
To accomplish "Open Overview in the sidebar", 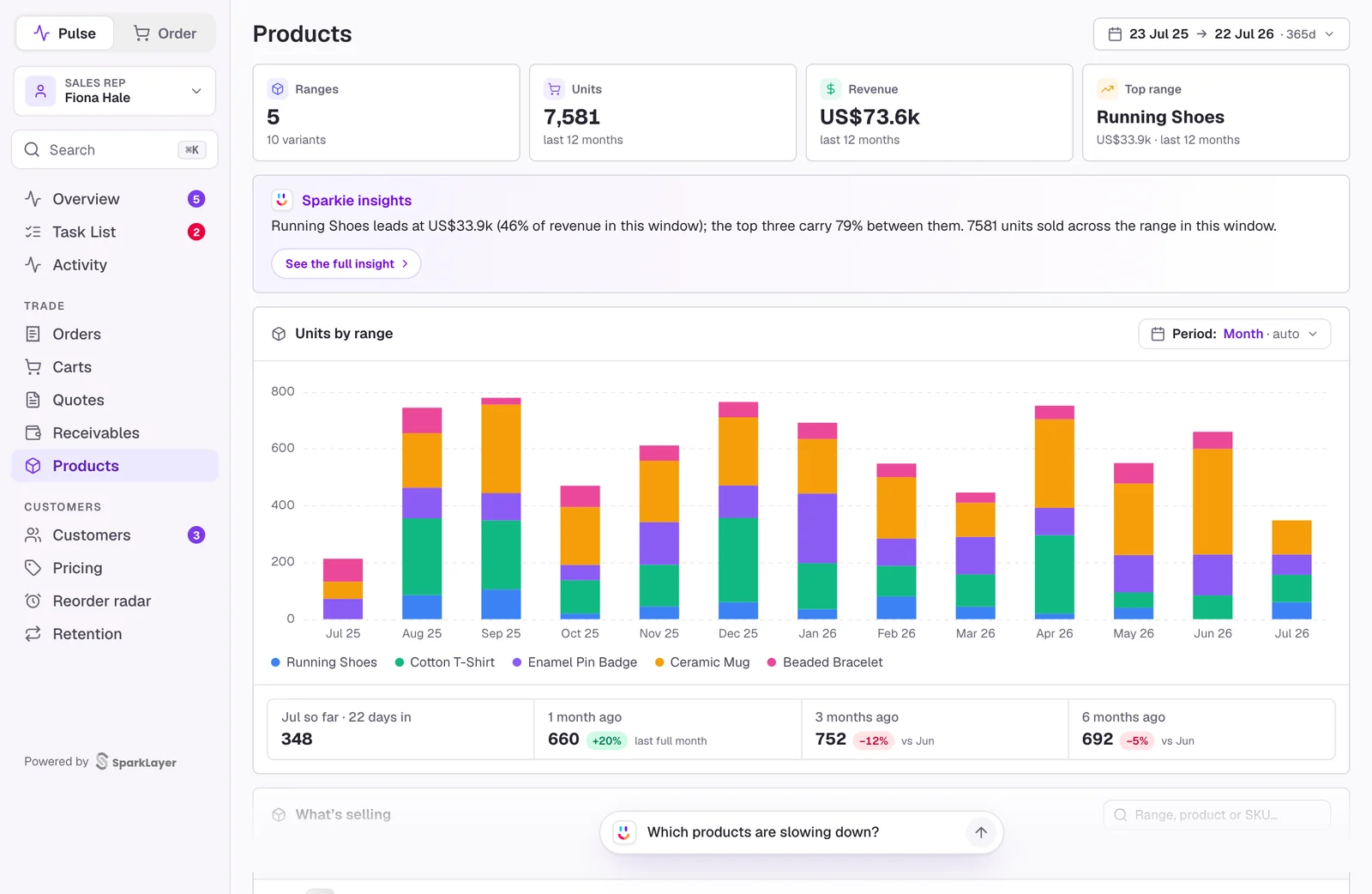I will tap(115, 199).
